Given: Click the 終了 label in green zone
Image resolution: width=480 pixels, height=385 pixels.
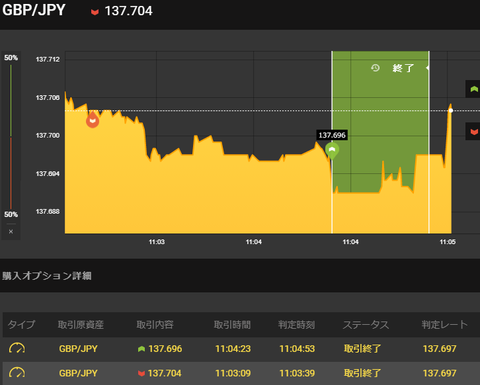Looking at the screenshot, I should pyautogui.click(x=403, y=68).
